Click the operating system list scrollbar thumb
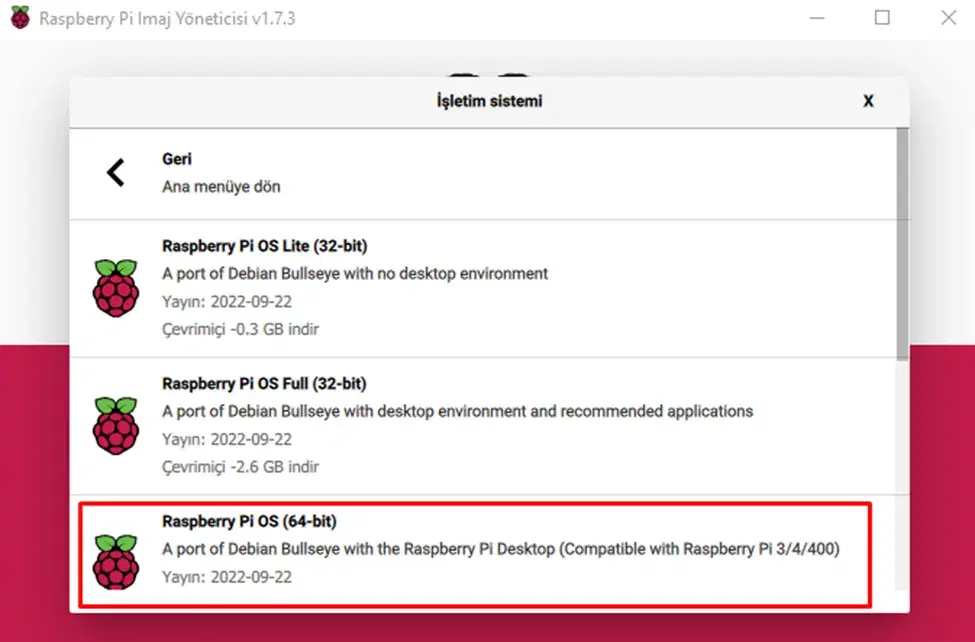 [x=902, y=244]
